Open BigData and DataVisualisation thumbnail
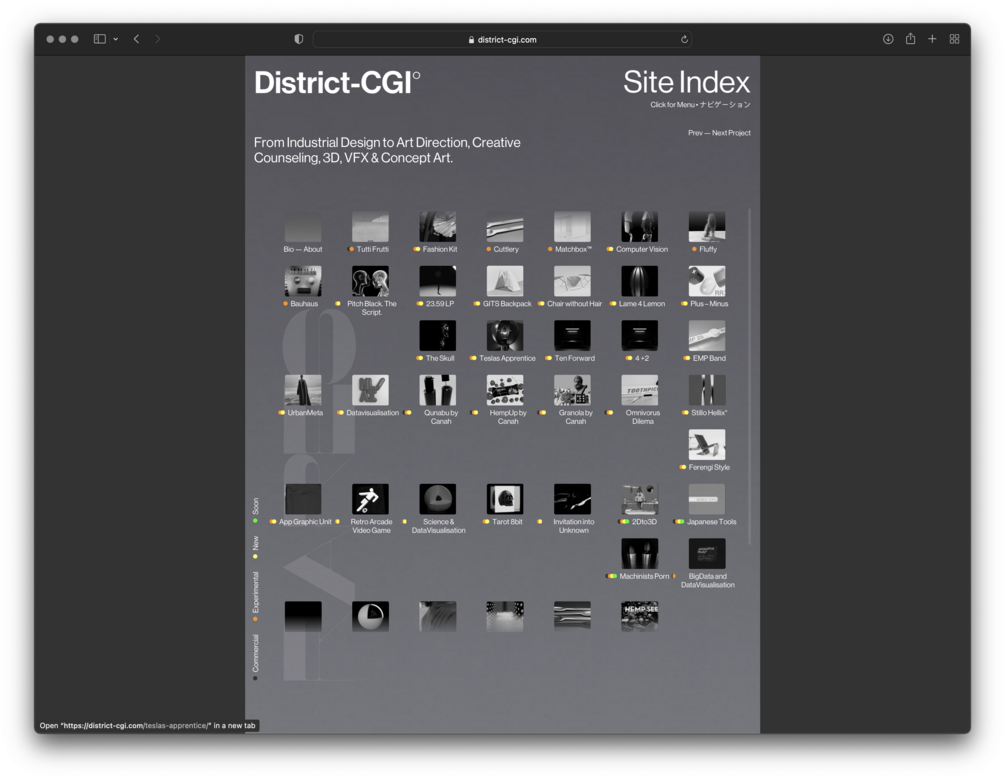 [x=707, y=554]
